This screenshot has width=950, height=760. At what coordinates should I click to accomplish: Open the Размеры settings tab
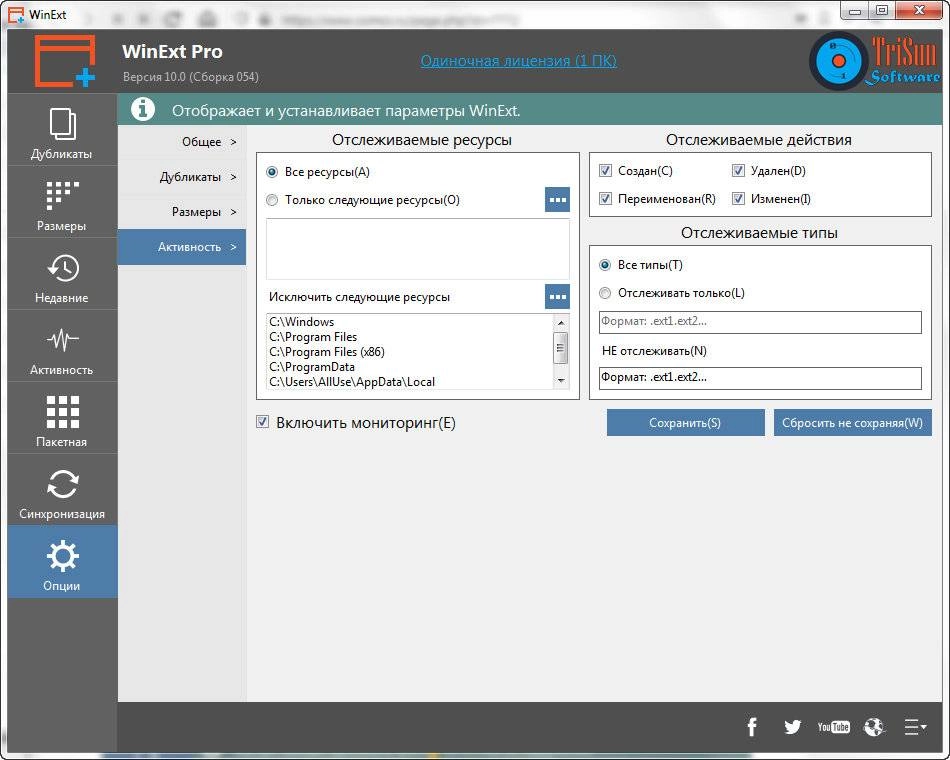182,212
